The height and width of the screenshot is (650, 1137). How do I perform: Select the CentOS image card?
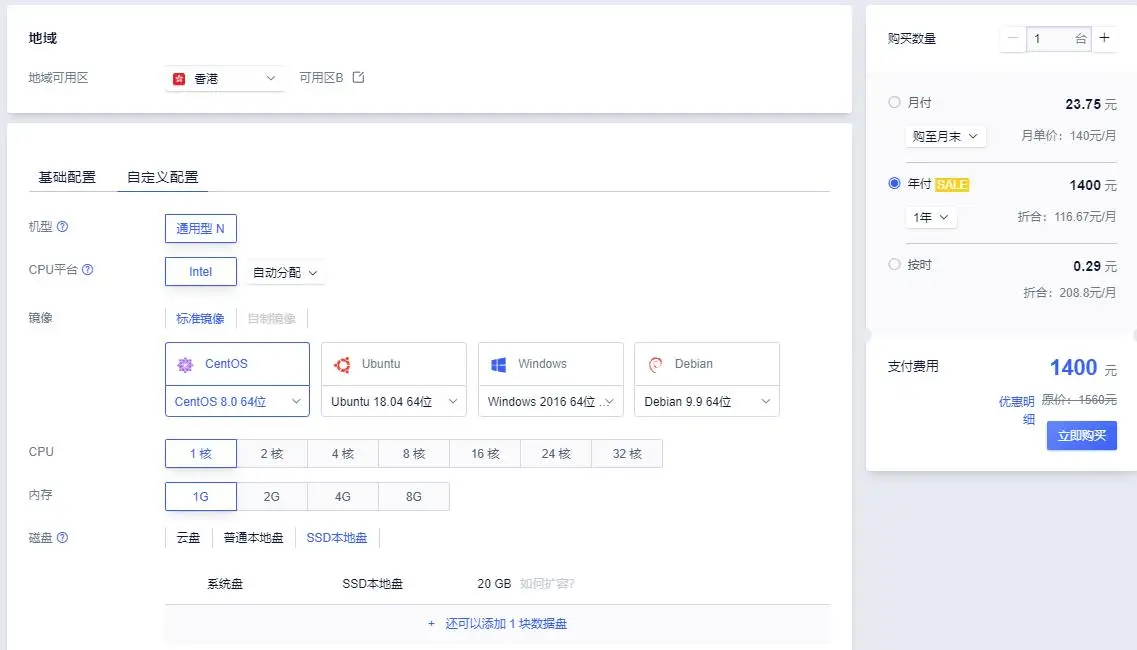pos(237,364)
